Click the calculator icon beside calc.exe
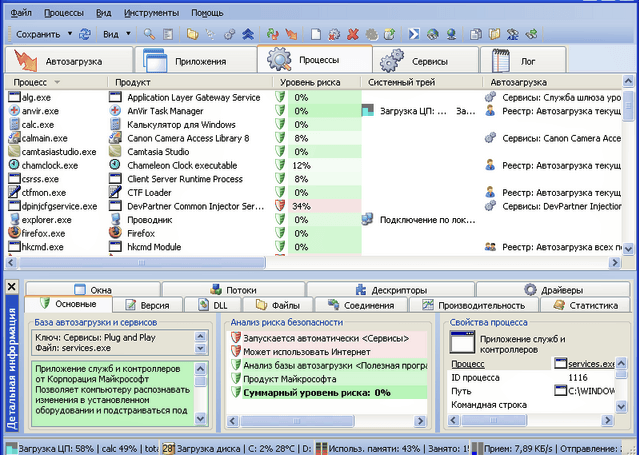639x455 pixels. [x=14, y=124]
